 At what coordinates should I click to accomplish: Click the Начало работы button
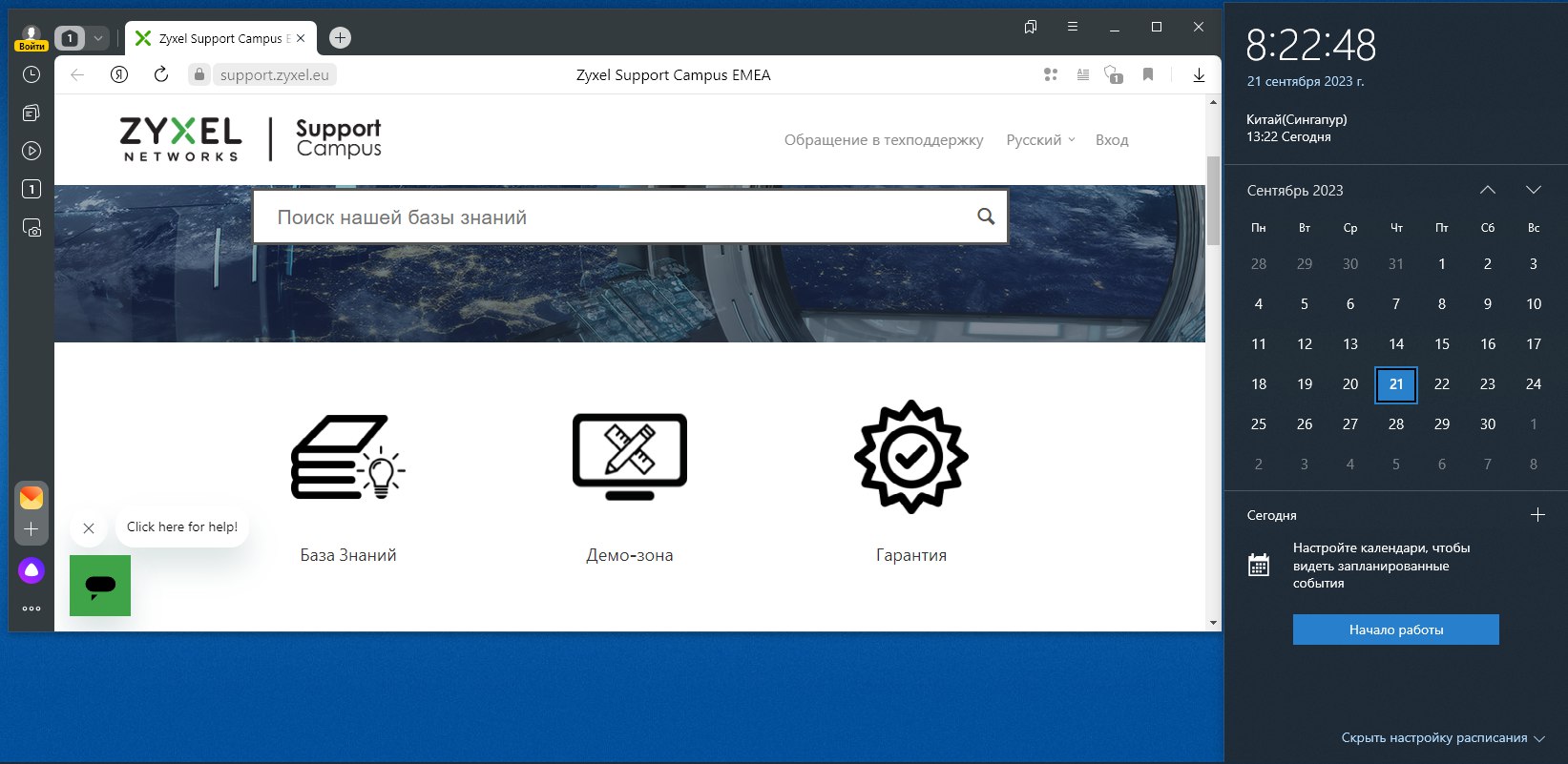click(x=1396, y=630)
